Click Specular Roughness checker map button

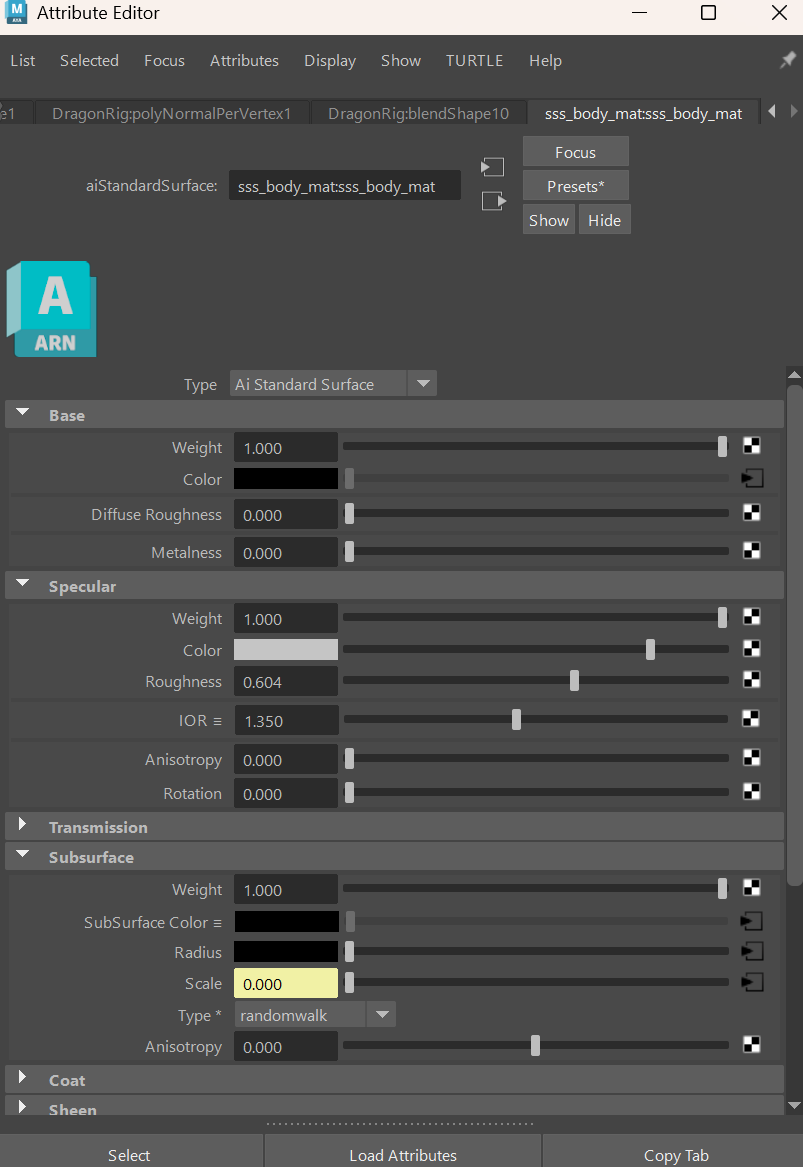click(752, 680)
